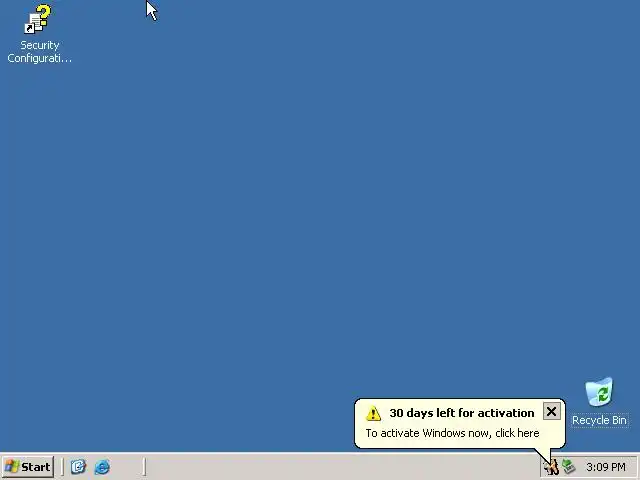This screenshot has height=480, width=640.
Task: Launch Internet Explorer from Quick Launch
Action: [x=102, y=467]
